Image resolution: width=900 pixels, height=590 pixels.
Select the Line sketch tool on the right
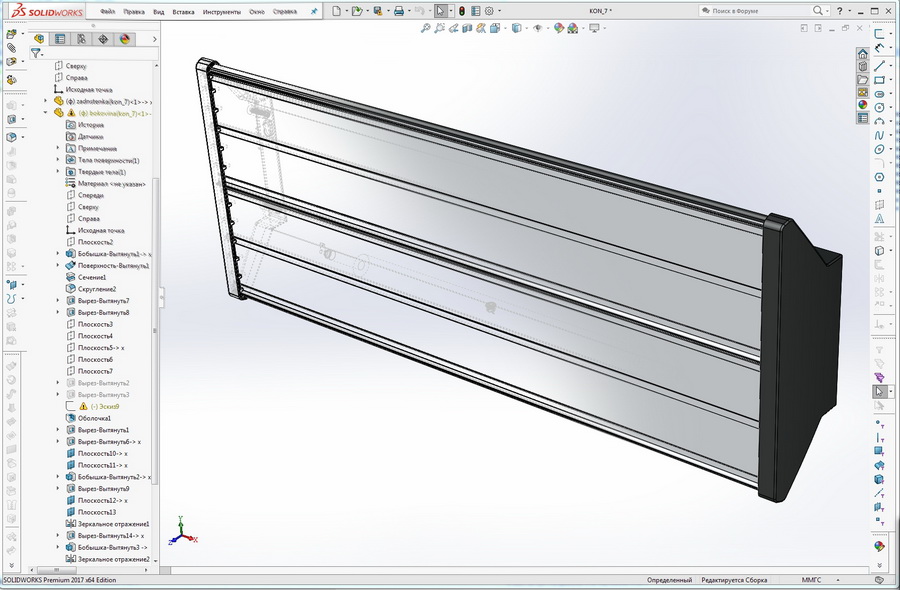point(882,68)
